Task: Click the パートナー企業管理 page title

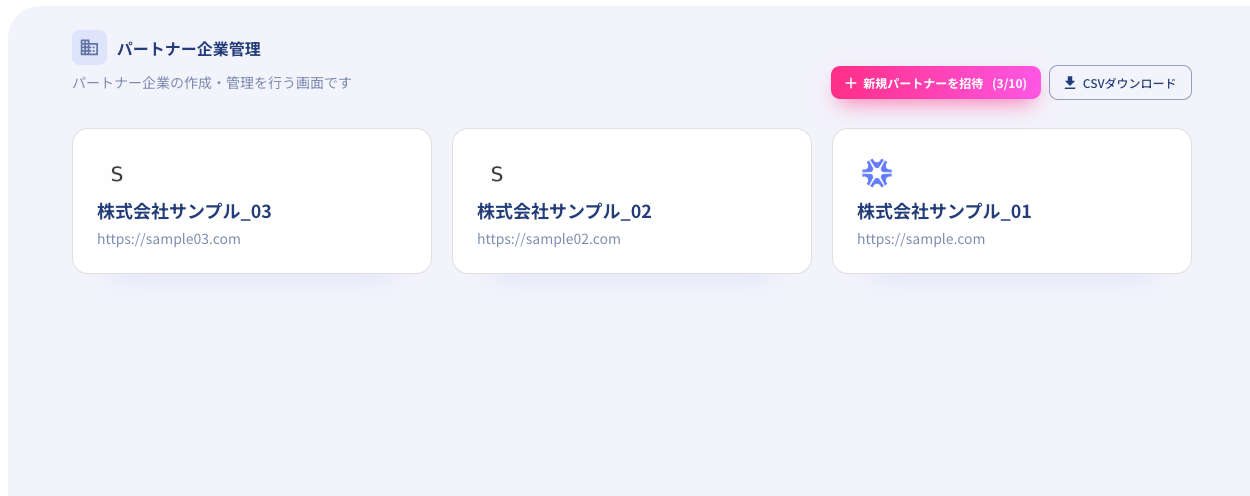Action: [189, 48]
